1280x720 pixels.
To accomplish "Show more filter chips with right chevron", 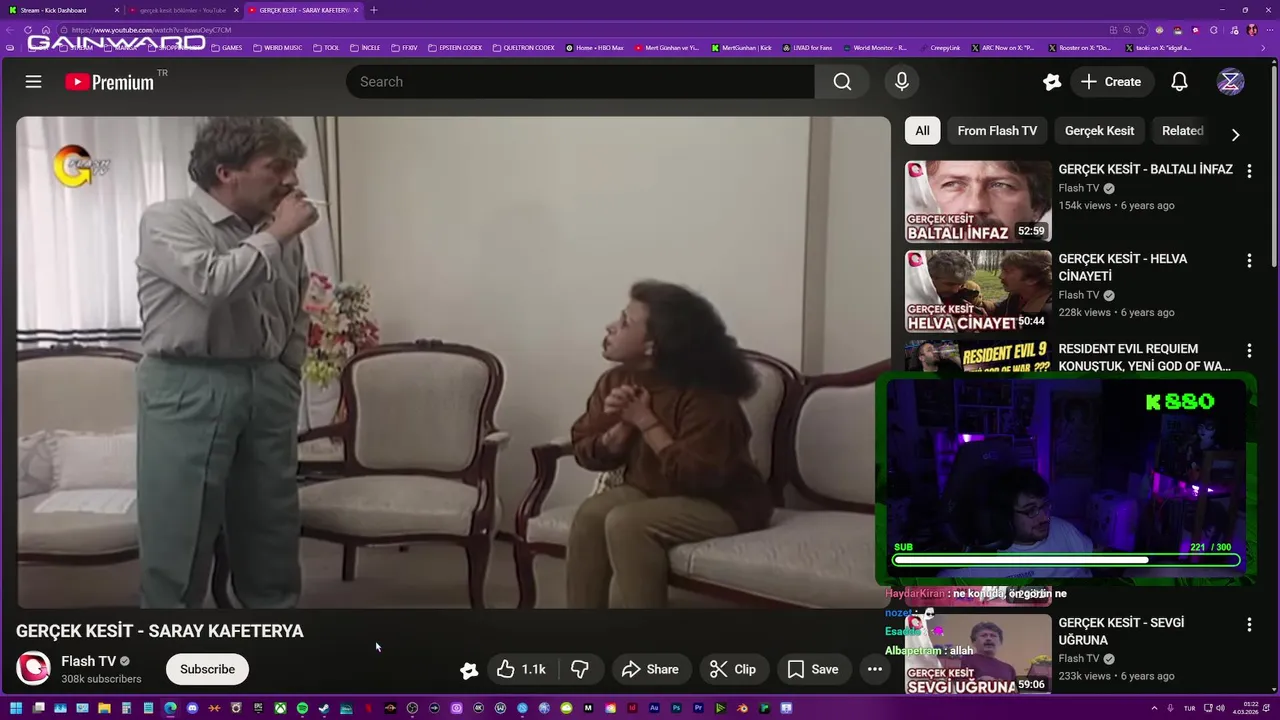I will point(1235,134).
